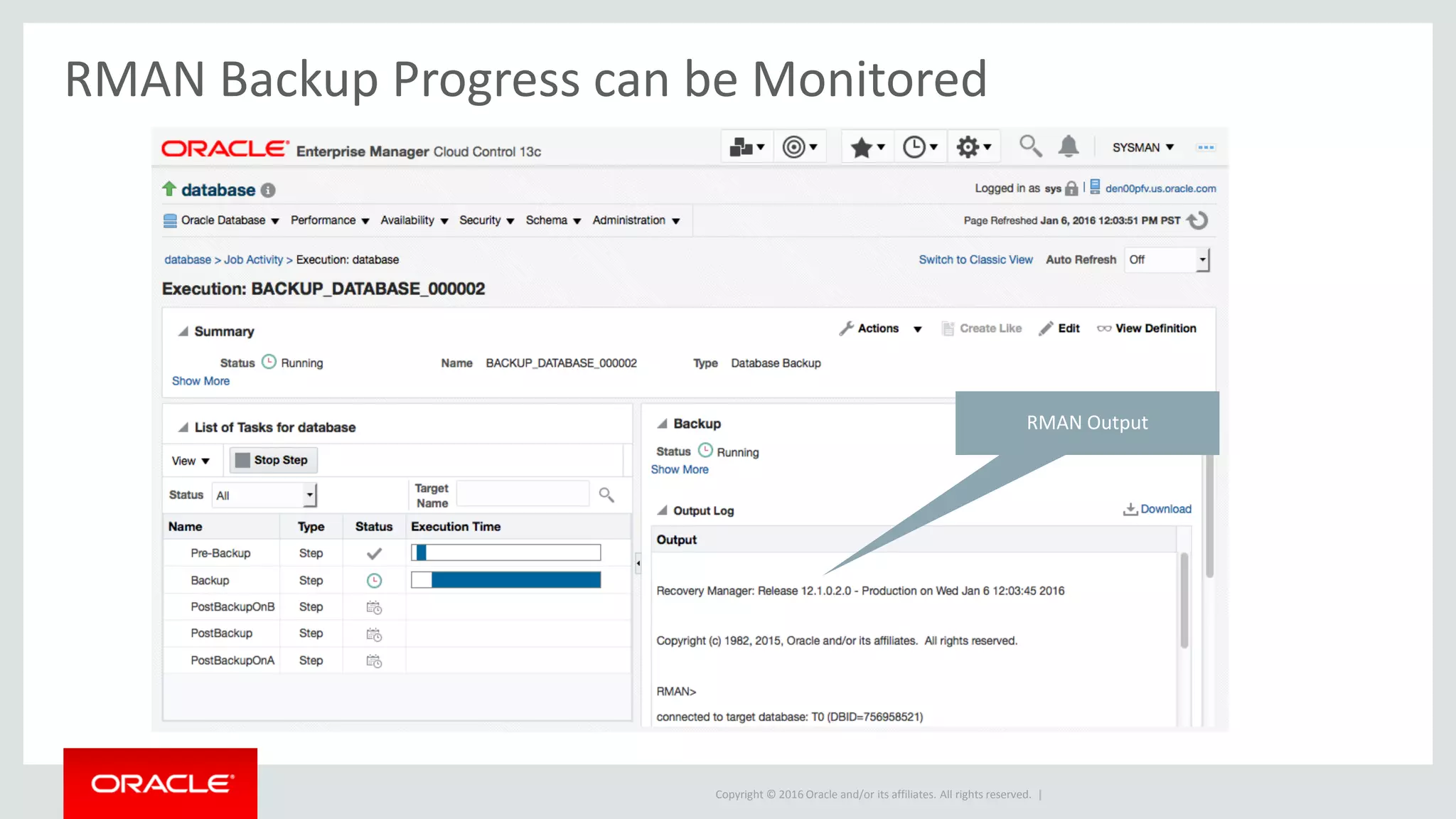Open the Security menu
1456x819 pixels.
pos(487,220)
